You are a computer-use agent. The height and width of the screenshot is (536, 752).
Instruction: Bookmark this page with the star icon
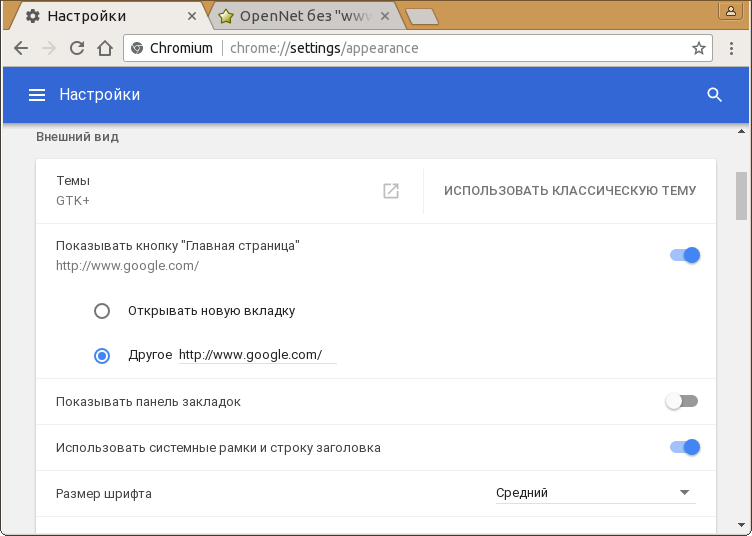[699, 48]
